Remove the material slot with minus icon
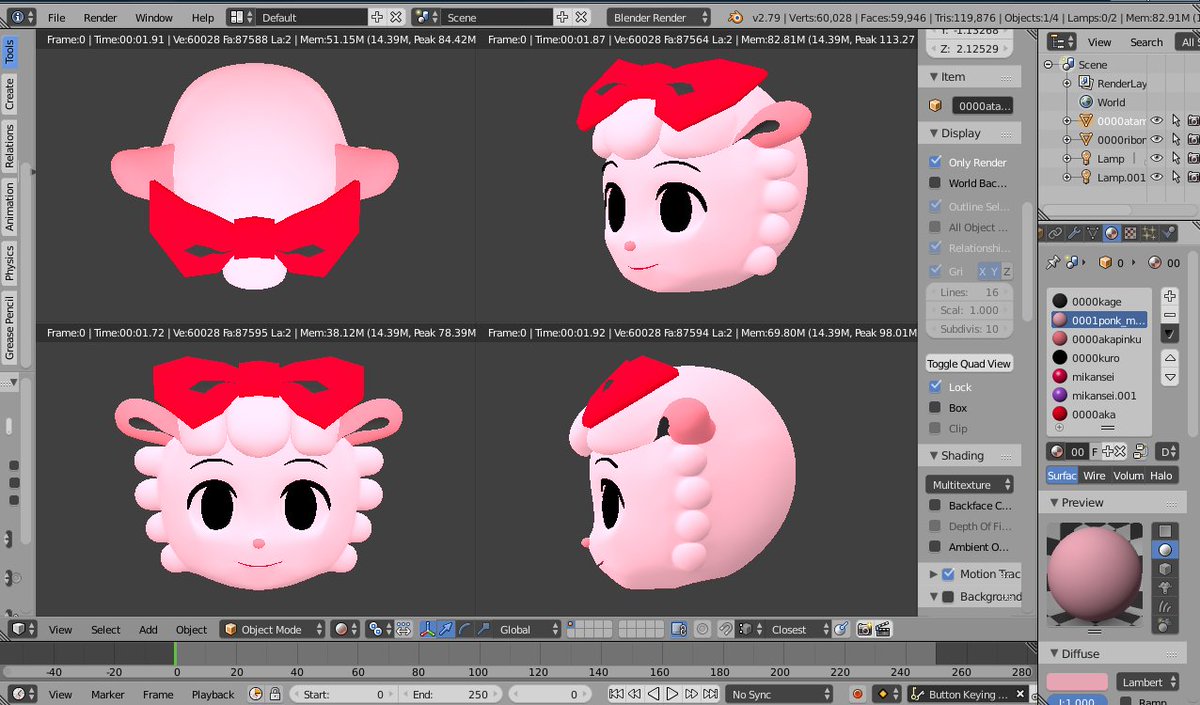 point(1170,315)
